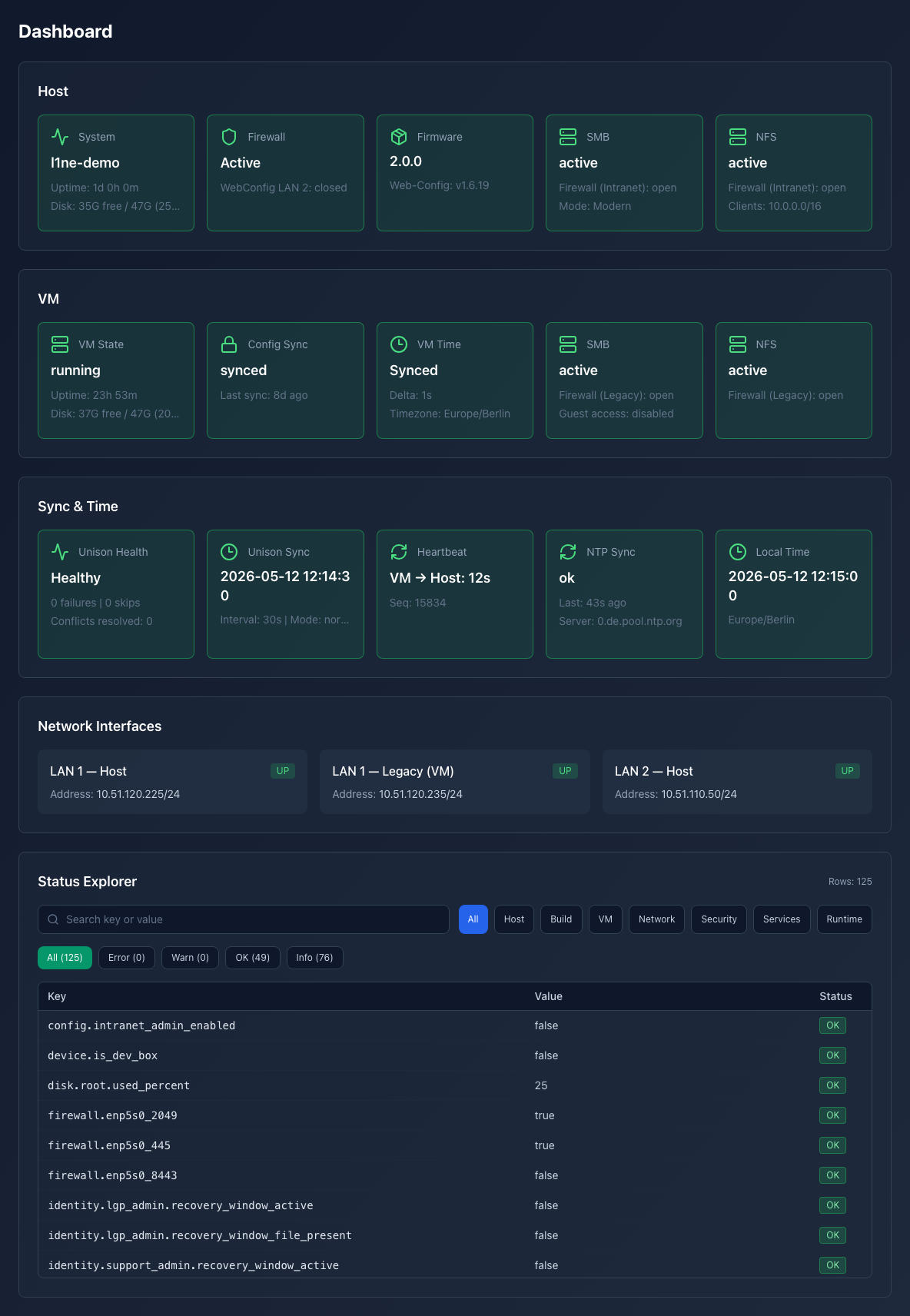The width and height of the screenshot is (910, 1316).
Task: Select the Host category filter
Action: pos(514,919)
